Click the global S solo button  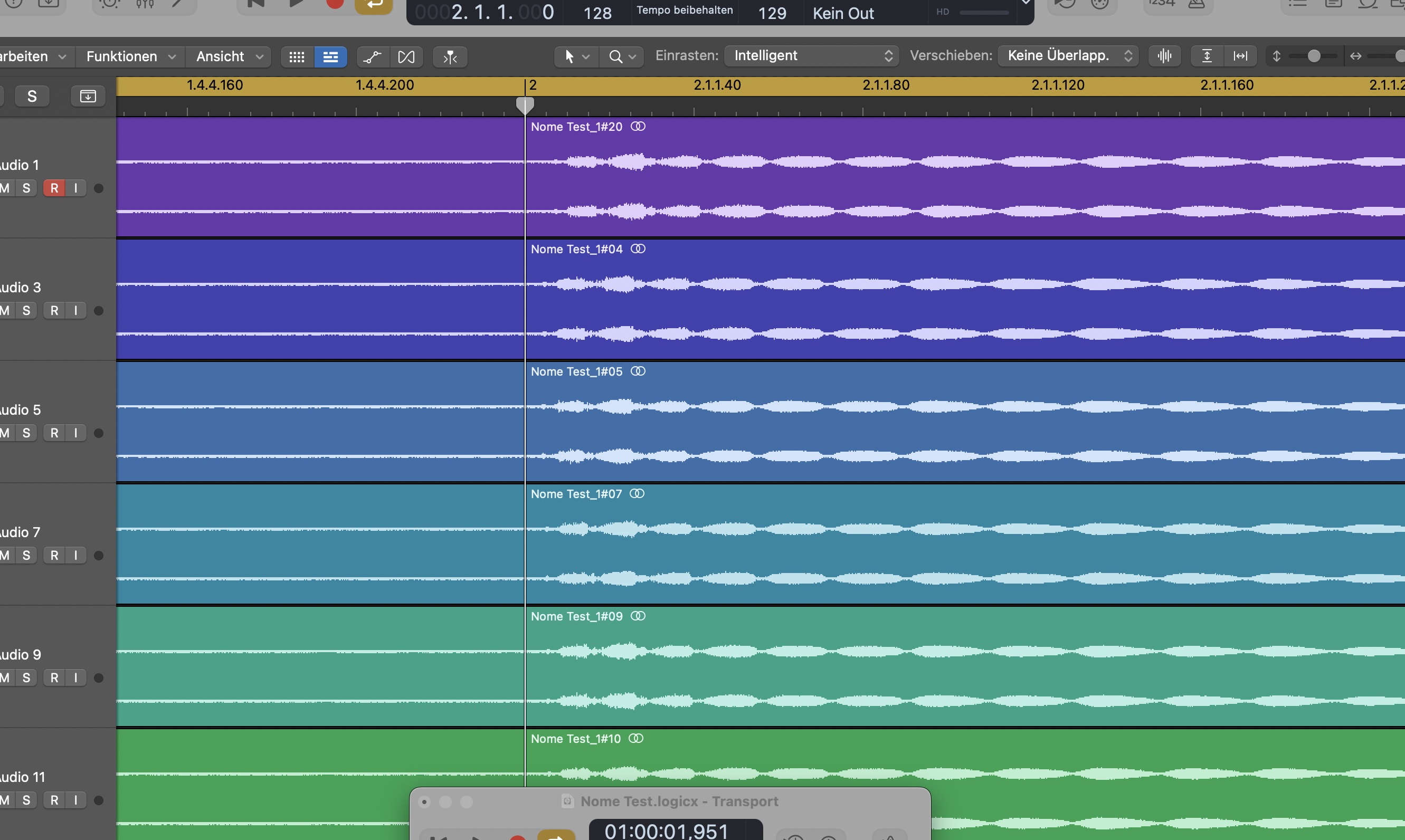coord(32,96)
